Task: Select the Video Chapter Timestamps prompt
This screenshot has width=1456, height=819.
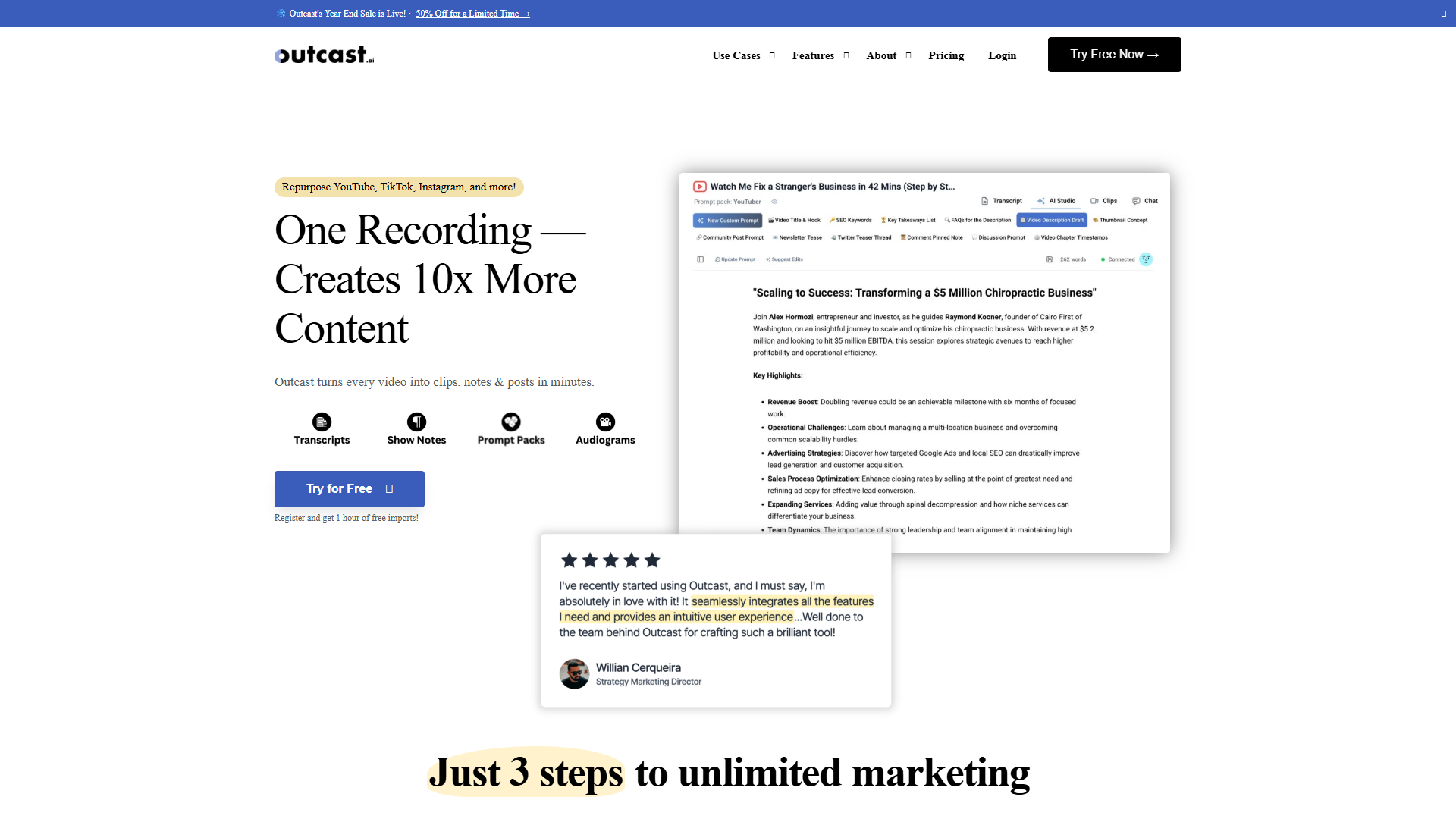Action: (1071, 238)
